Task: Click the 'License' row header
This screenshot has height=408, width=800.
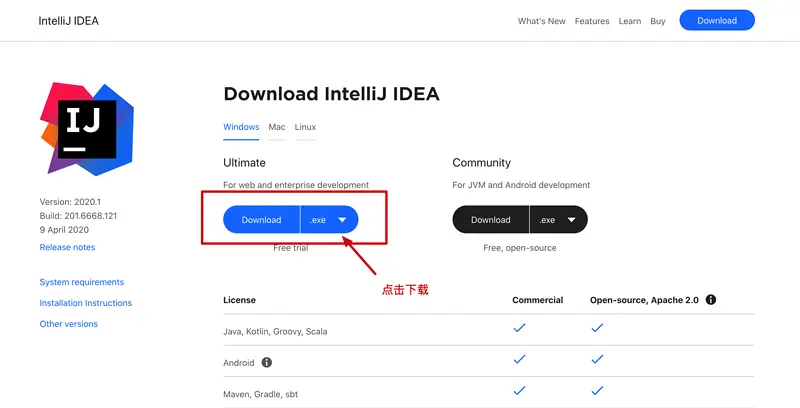Action: 239,300
